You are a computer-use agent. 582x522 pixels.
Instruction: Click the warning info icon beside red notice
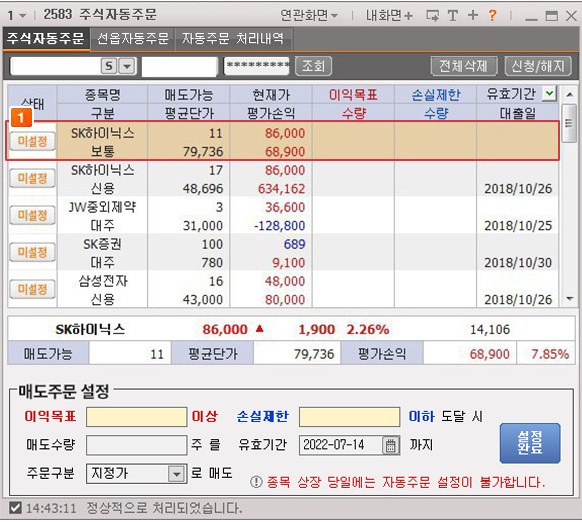[256, 482]
